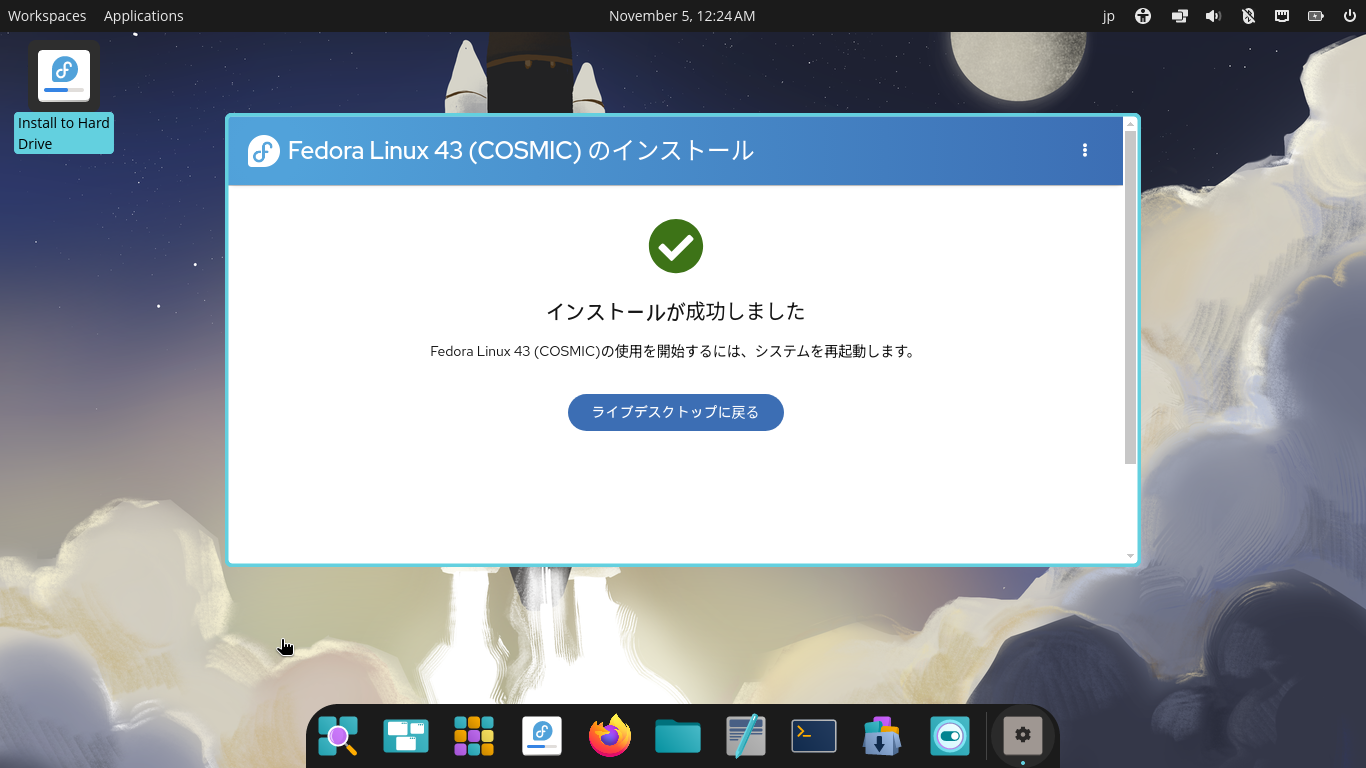
Task: Open the COSMIC Store from the dock
Action: [882, 736]
